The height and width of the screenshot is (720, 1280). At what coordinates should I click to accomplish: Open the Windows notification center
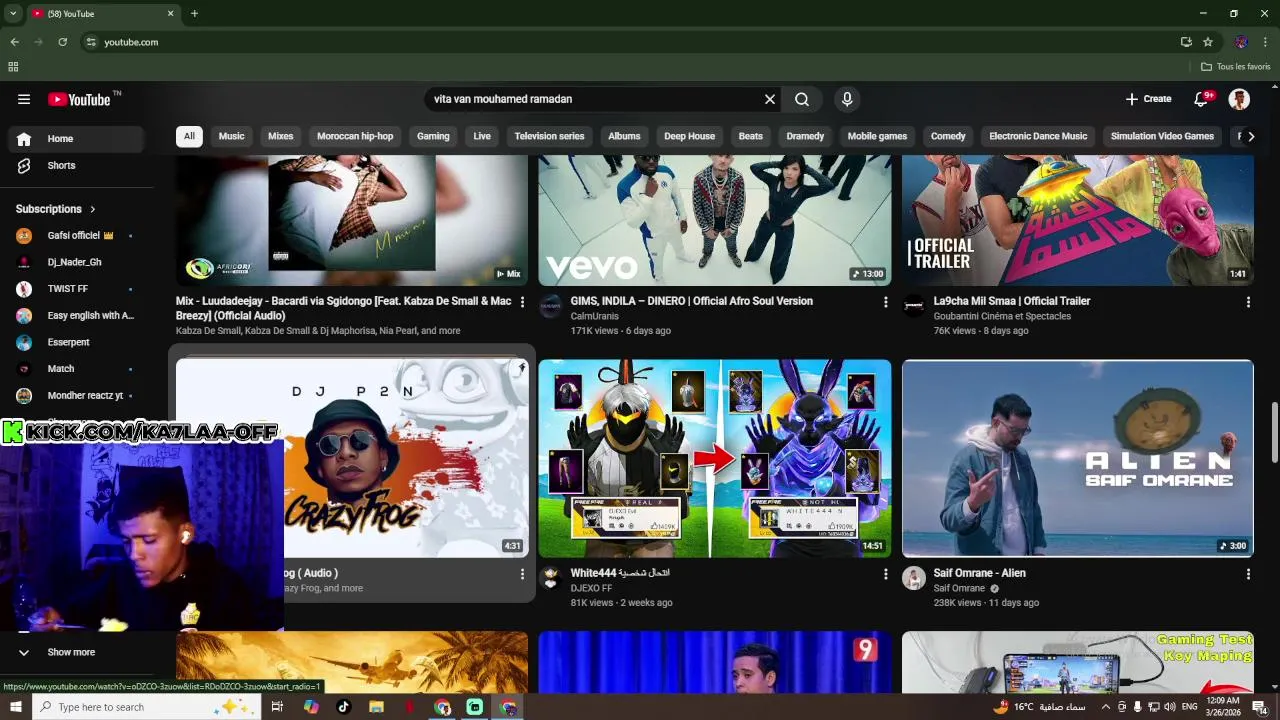(1260, 707)
